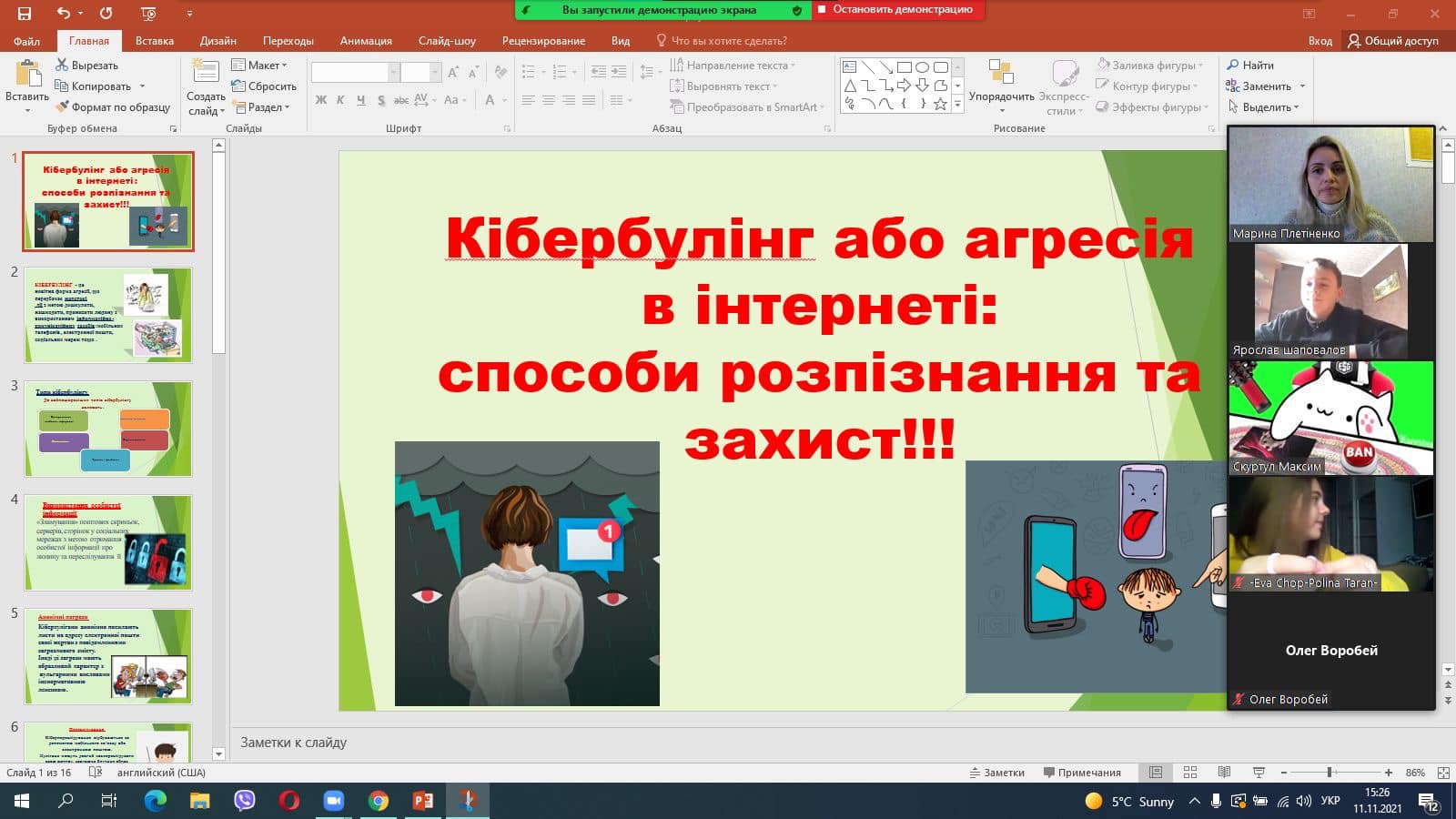Justify the paragraph text
Image resolution: width=1456 pixels, height=819 pixels.
point(589,100)
